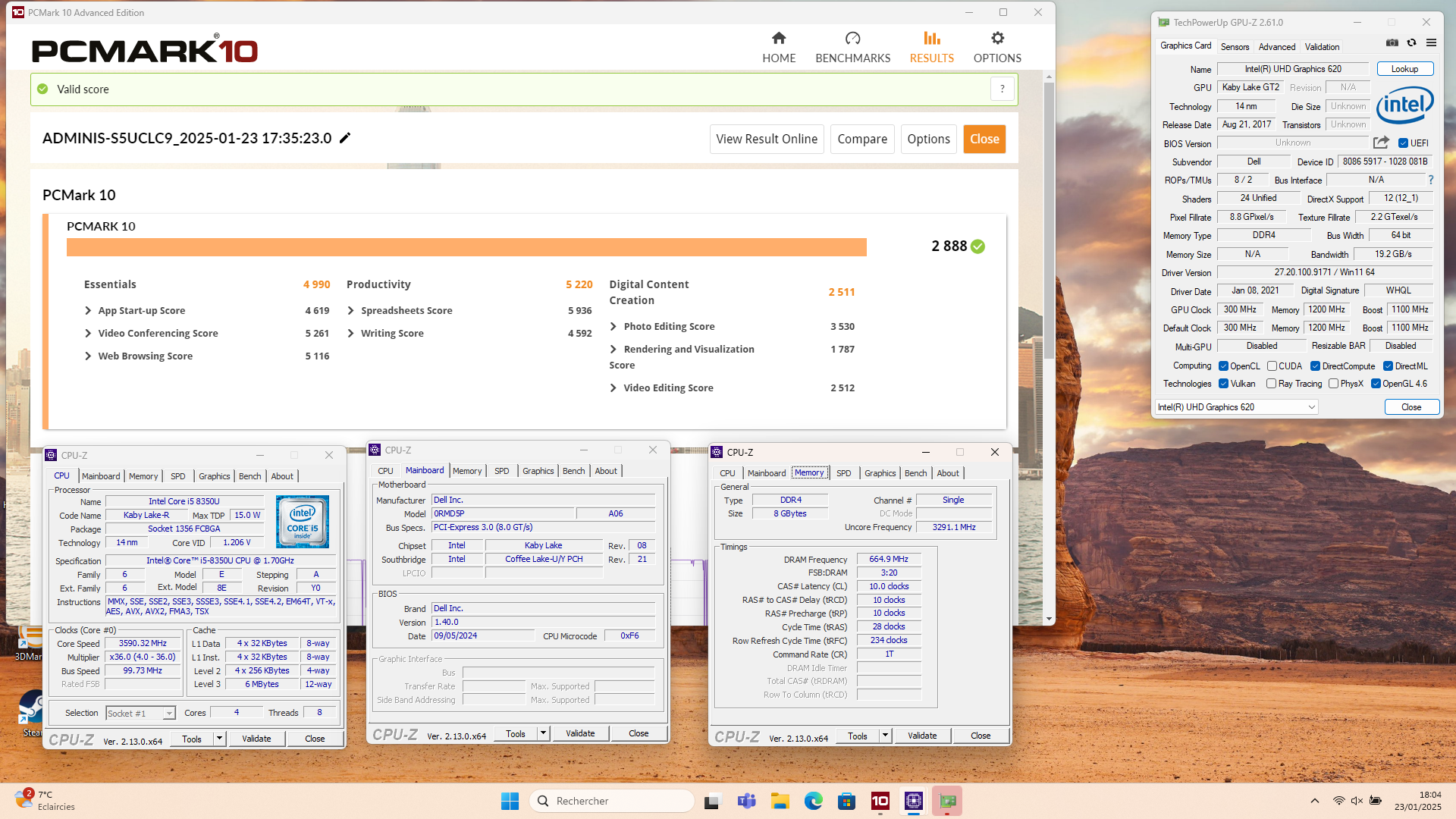This screenshot has height=819, width=1456.
Task: Click the Lookup button in GPU-Z
Action: [1404, 69]
